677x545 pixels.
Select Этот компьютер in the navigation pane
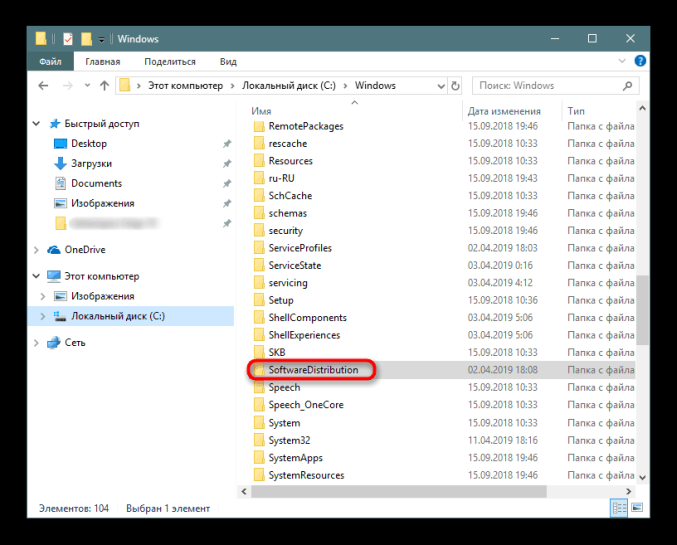[101, 276]
